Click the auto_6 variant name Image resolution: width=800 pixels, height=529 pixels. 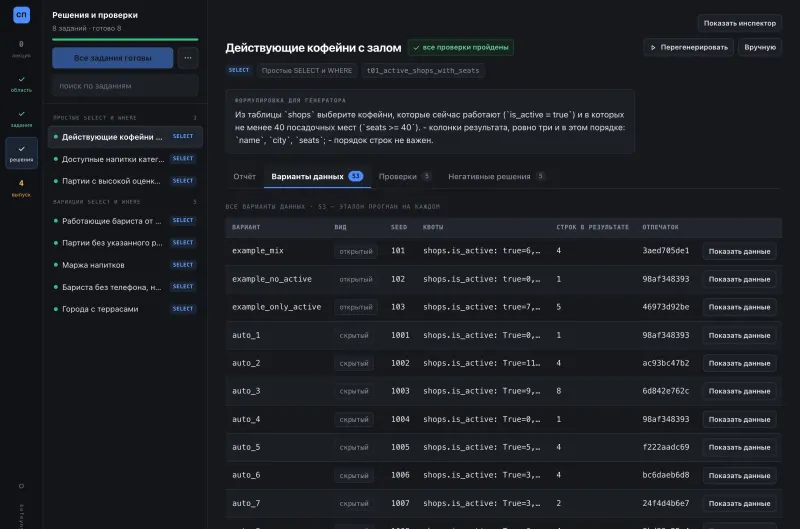coord(246,475)
